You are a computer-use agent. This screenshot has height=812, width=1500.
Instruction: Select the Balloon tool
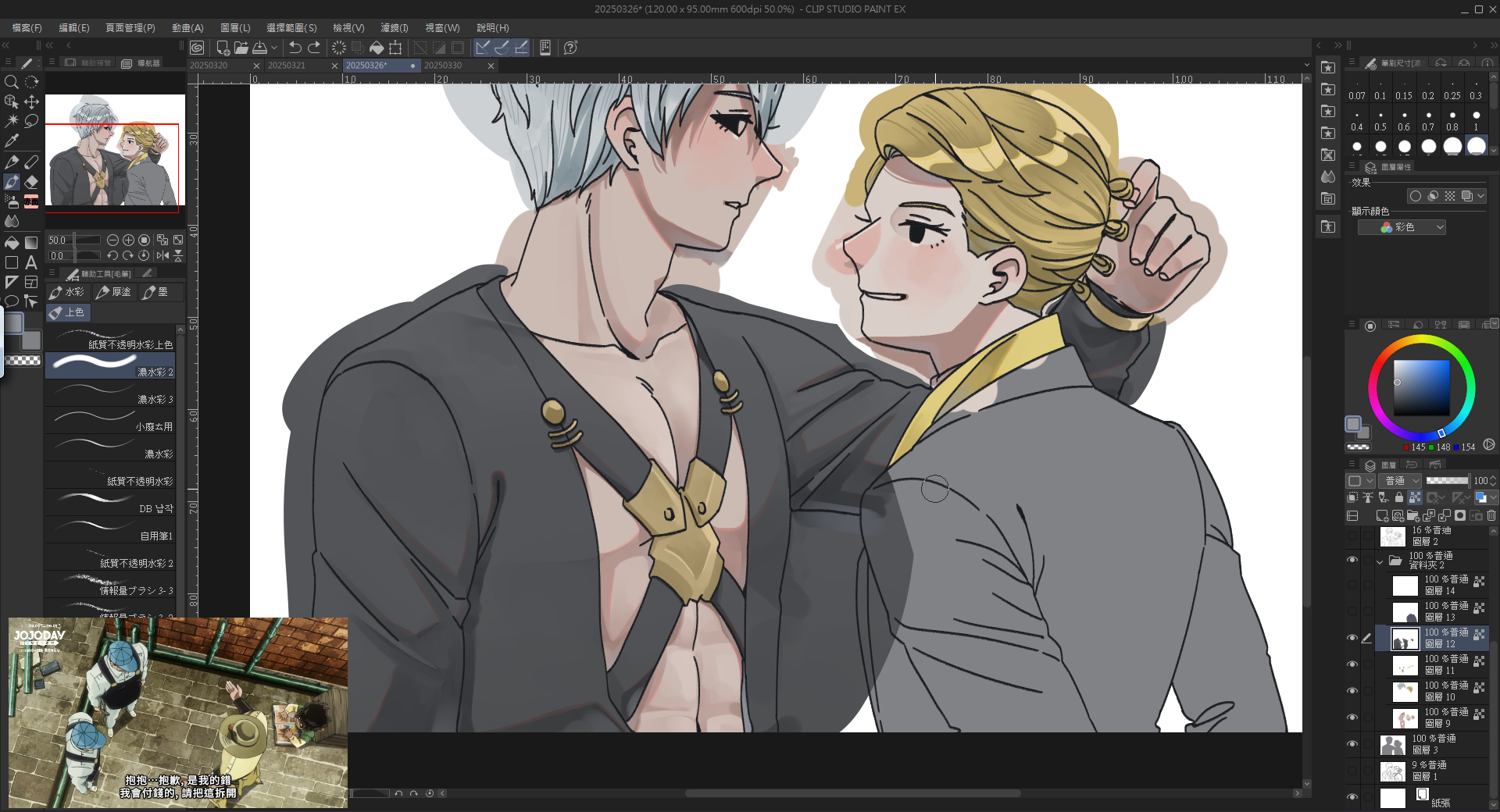[x=12, y=301]
